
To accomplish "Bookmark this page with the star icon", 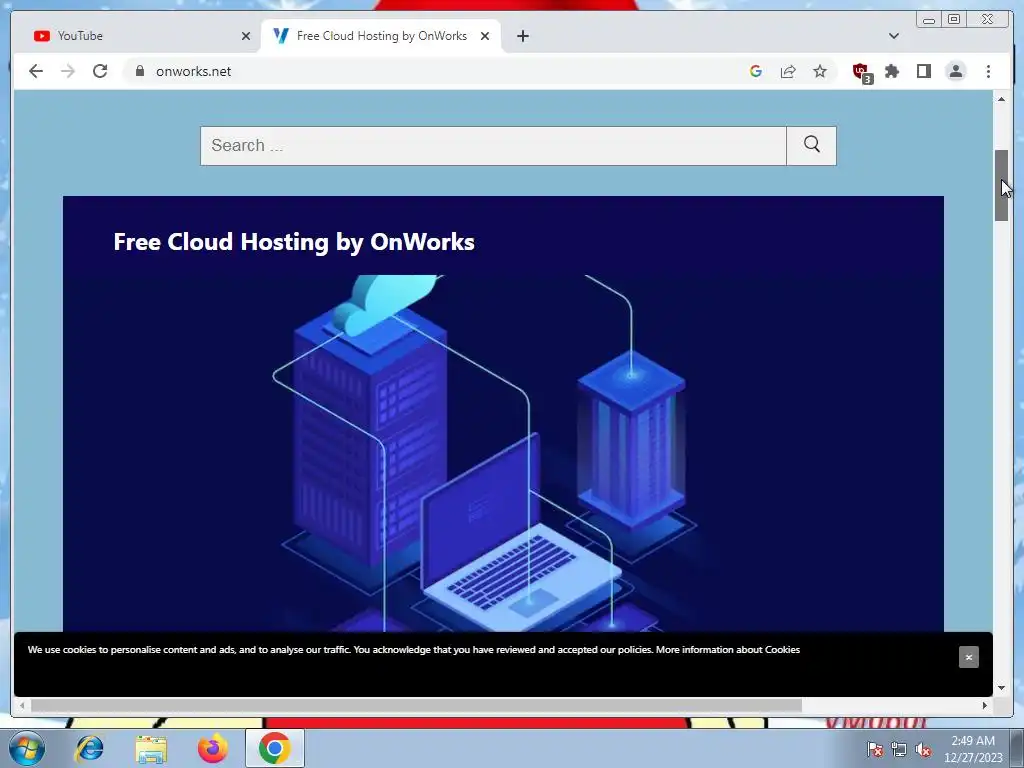I will point(820,71).
